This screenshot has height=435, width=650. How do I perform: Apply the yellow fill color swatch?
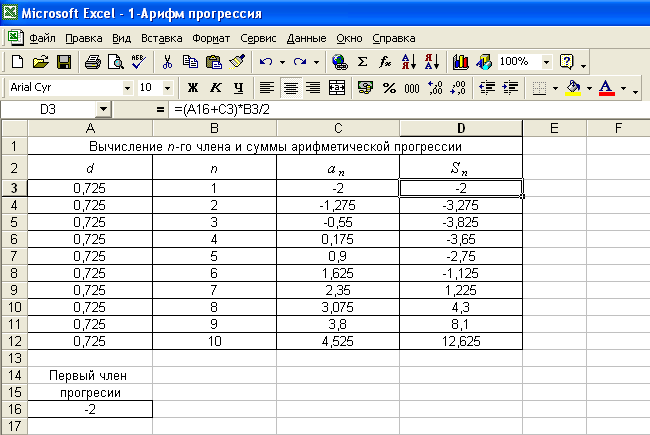pos(574,88)
